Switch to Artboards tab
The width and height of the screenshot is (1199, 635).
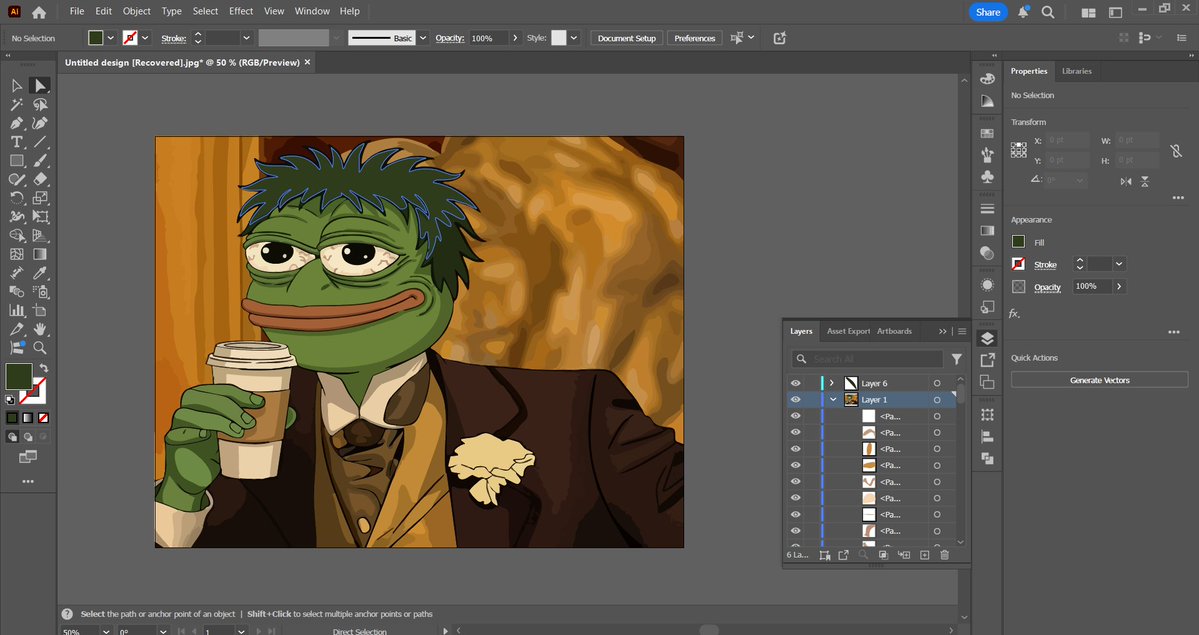[894, 331]
